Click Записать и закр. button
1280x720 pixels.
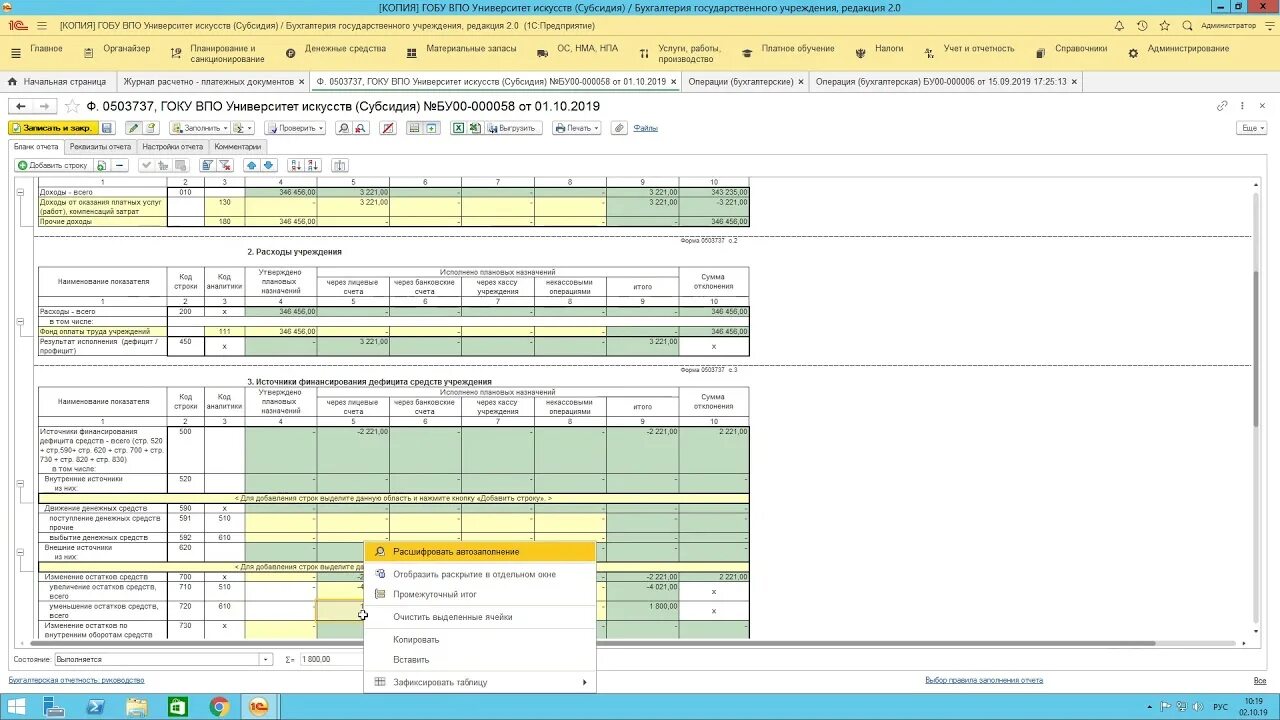point(53,128)
